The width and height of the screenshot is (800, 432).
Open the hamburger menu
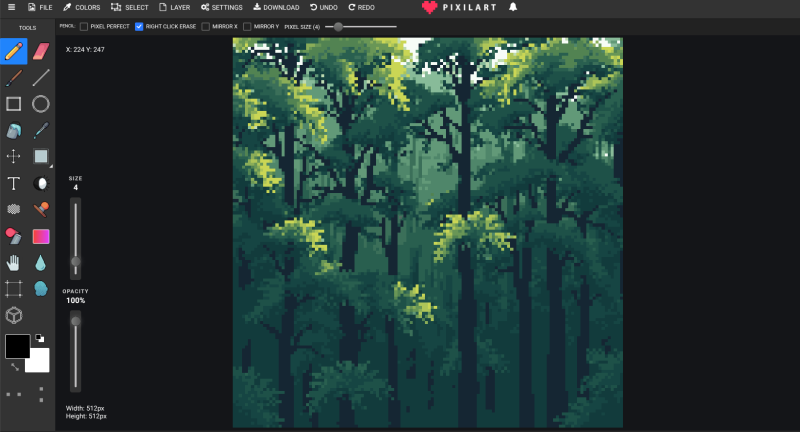9,7
